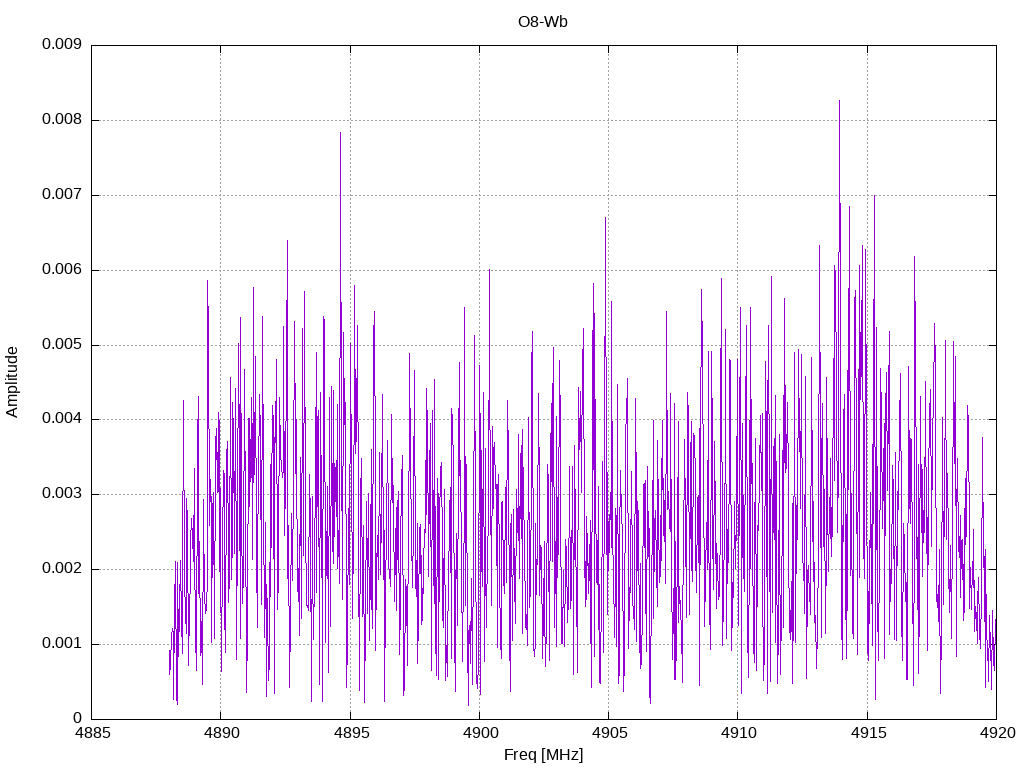Click x-axis tick label 4900
The height and width of the screenshot is (768, 1024).
tap(480, 733)
